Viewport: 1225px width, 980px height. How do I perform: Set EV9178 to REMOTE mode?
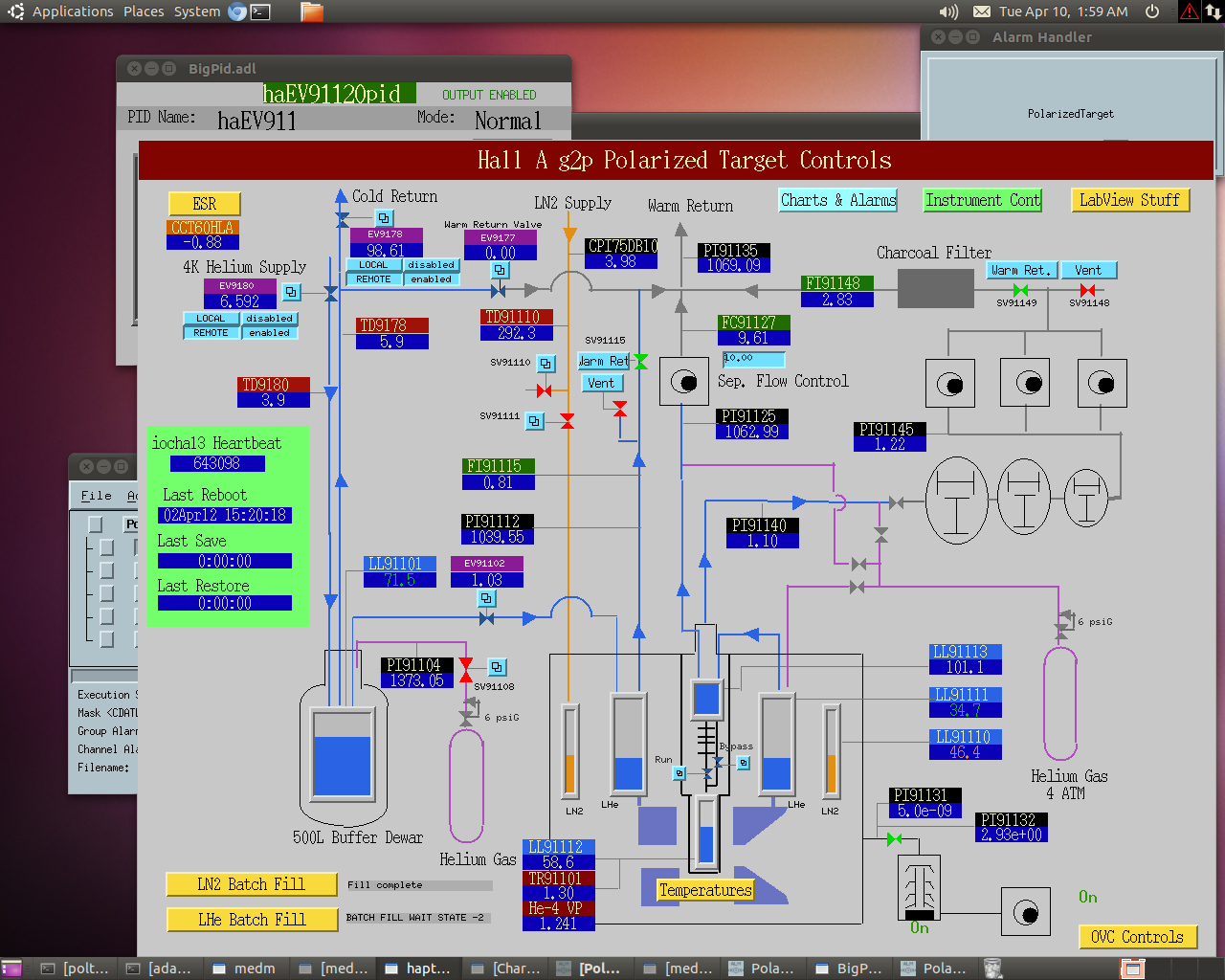(373, 279)
